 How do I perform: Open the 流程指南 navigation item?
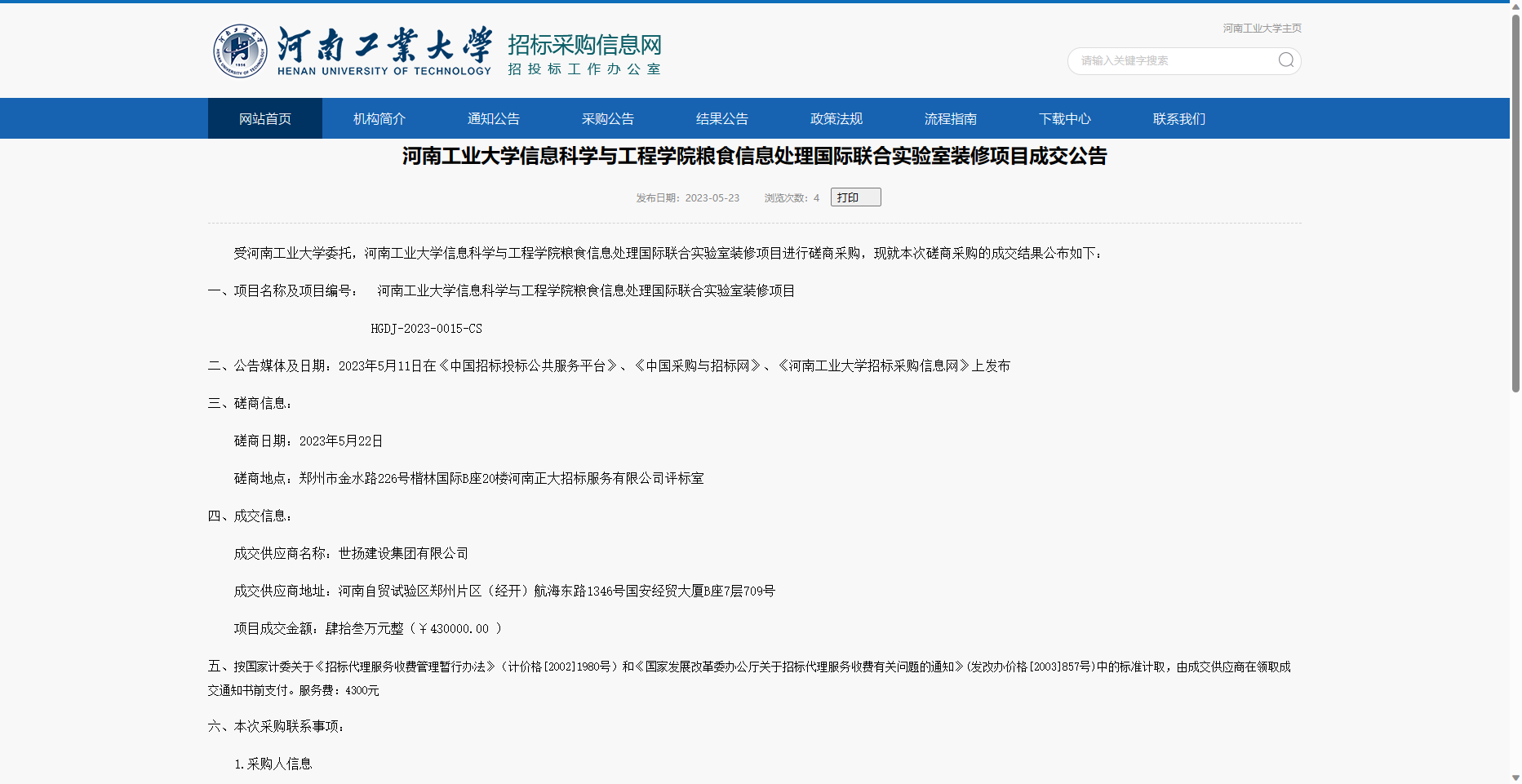[x=950, y=118]
